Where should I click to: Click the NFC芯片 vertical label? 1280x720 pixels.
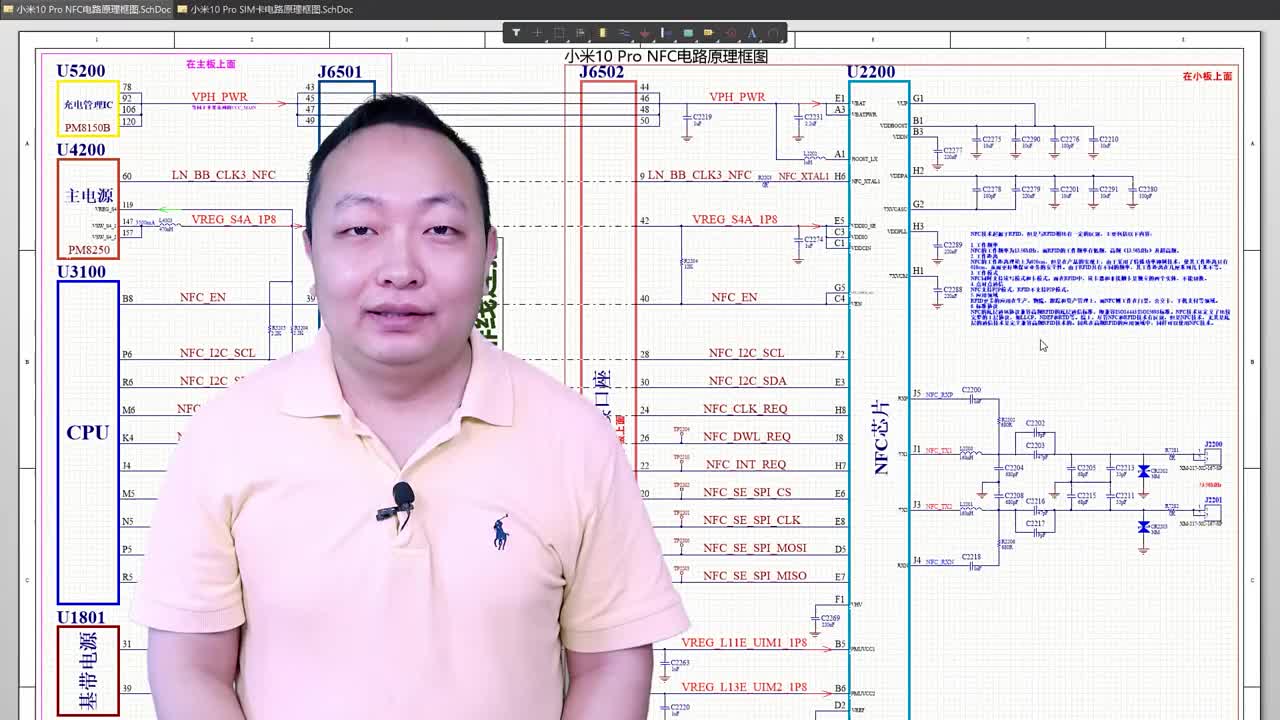point(880,437)
